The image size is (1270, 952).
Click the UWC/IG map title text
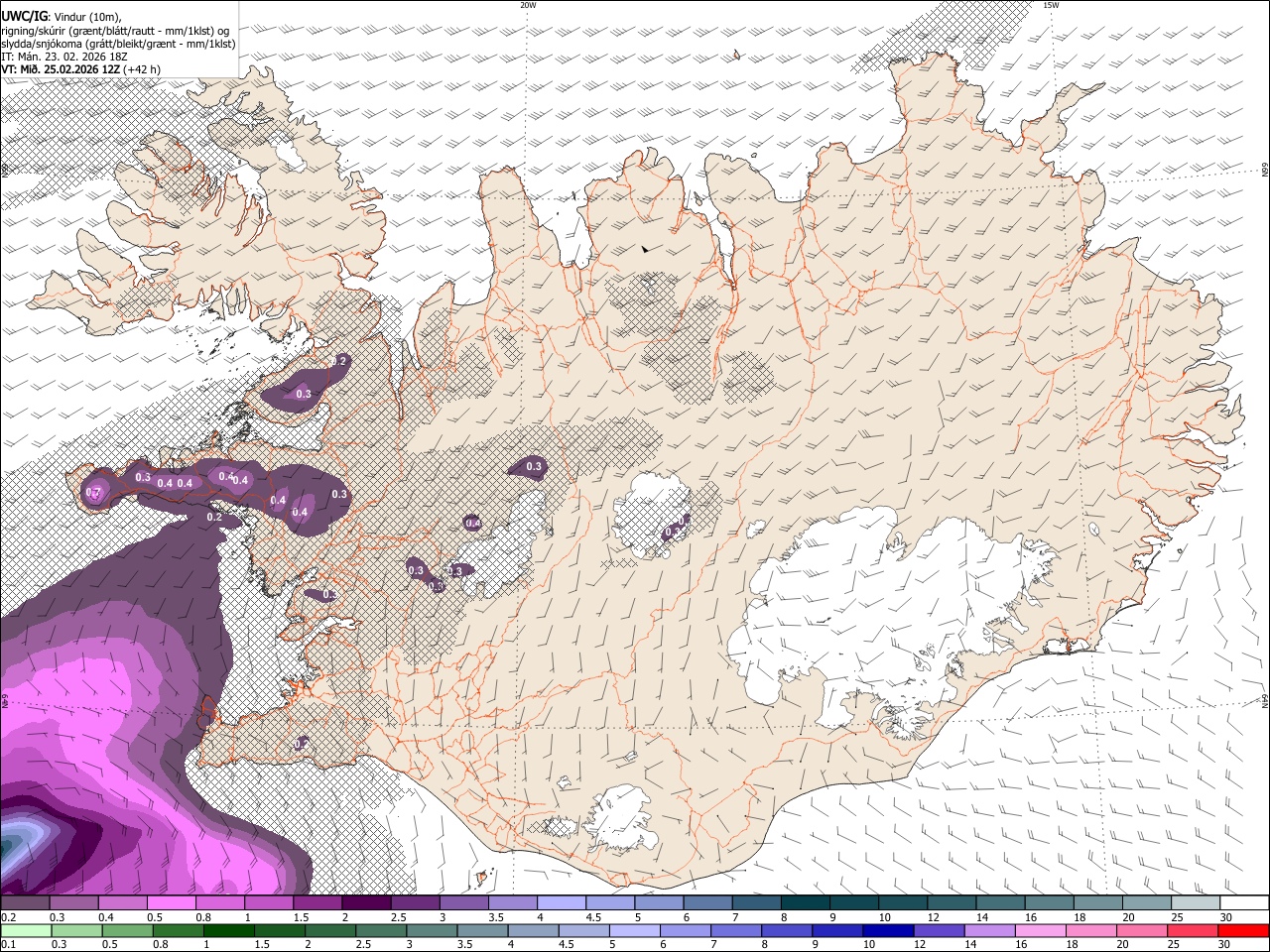[24, 16]
